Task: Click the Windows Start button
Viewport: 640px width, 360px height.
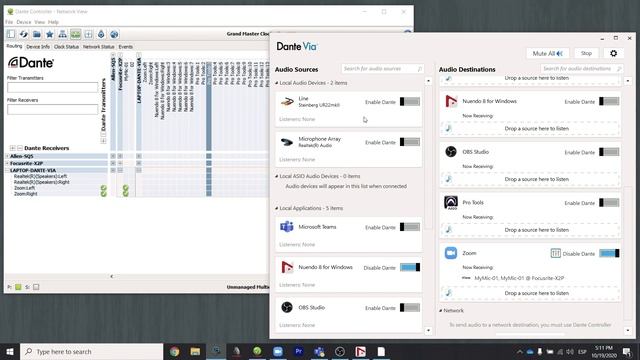Action: click(x=10, y=351)
